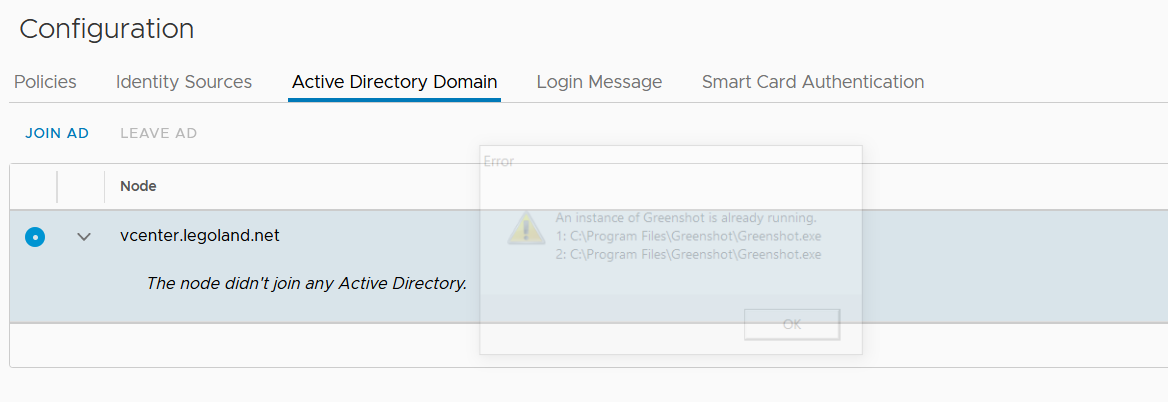This screenshot has width=1168, height=402.
Task: Click the Configuration page heading
Action: (106, 29)
